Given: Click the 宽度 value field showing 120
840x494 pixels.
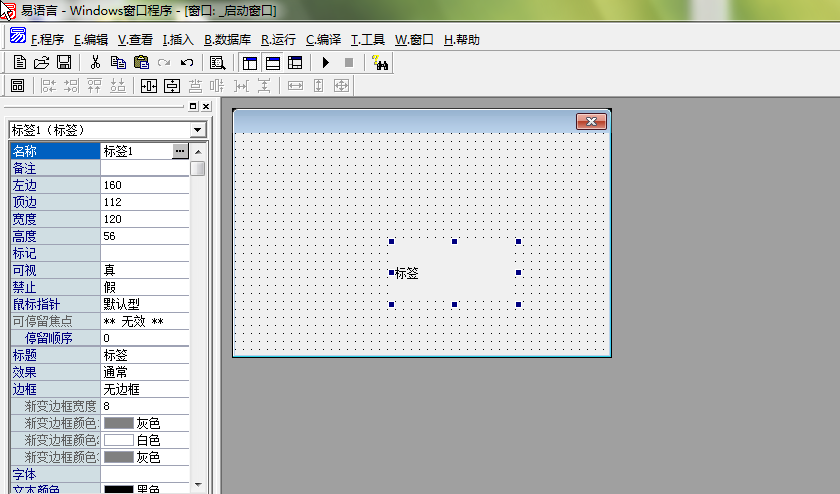Looking at the screenshot, I should pyautogui.click(x=145, y=219).
